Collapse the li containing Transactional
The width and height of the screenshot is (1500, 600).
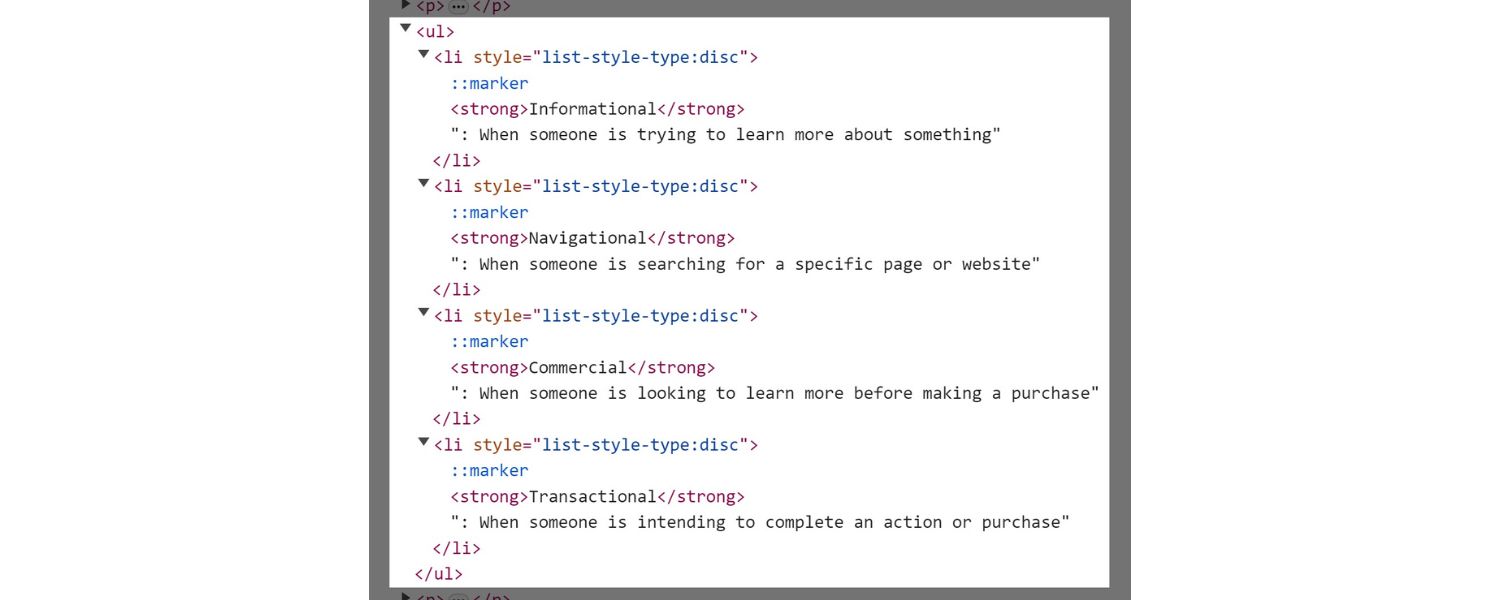[x=423, y=442]
